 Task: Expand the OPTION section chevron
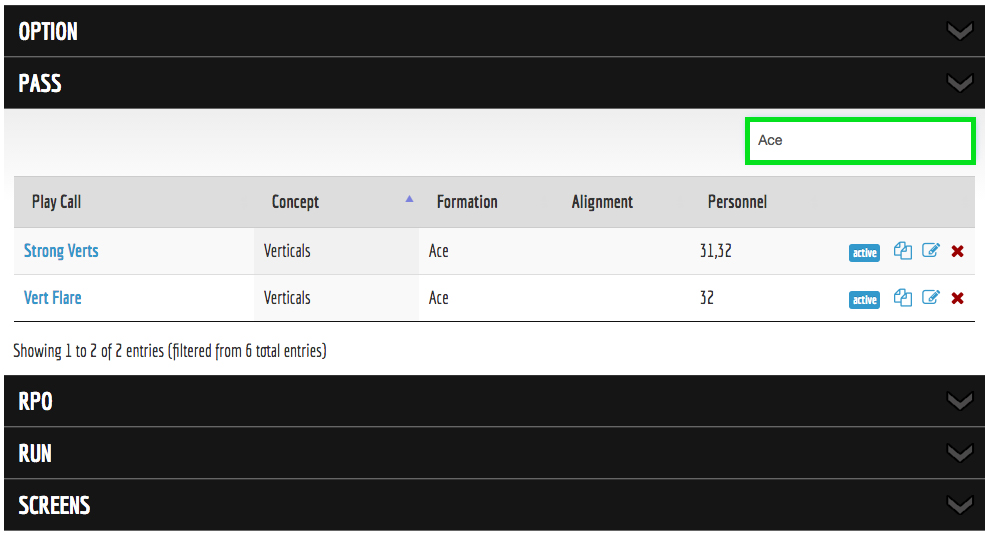[959, 32]
